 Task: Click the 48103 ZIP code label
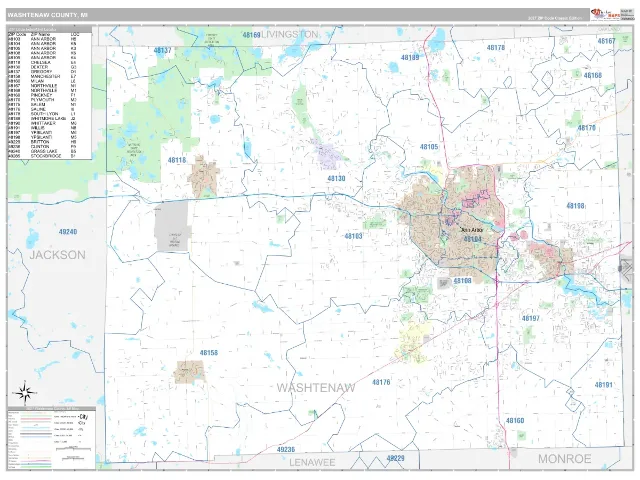pos(353,236)
